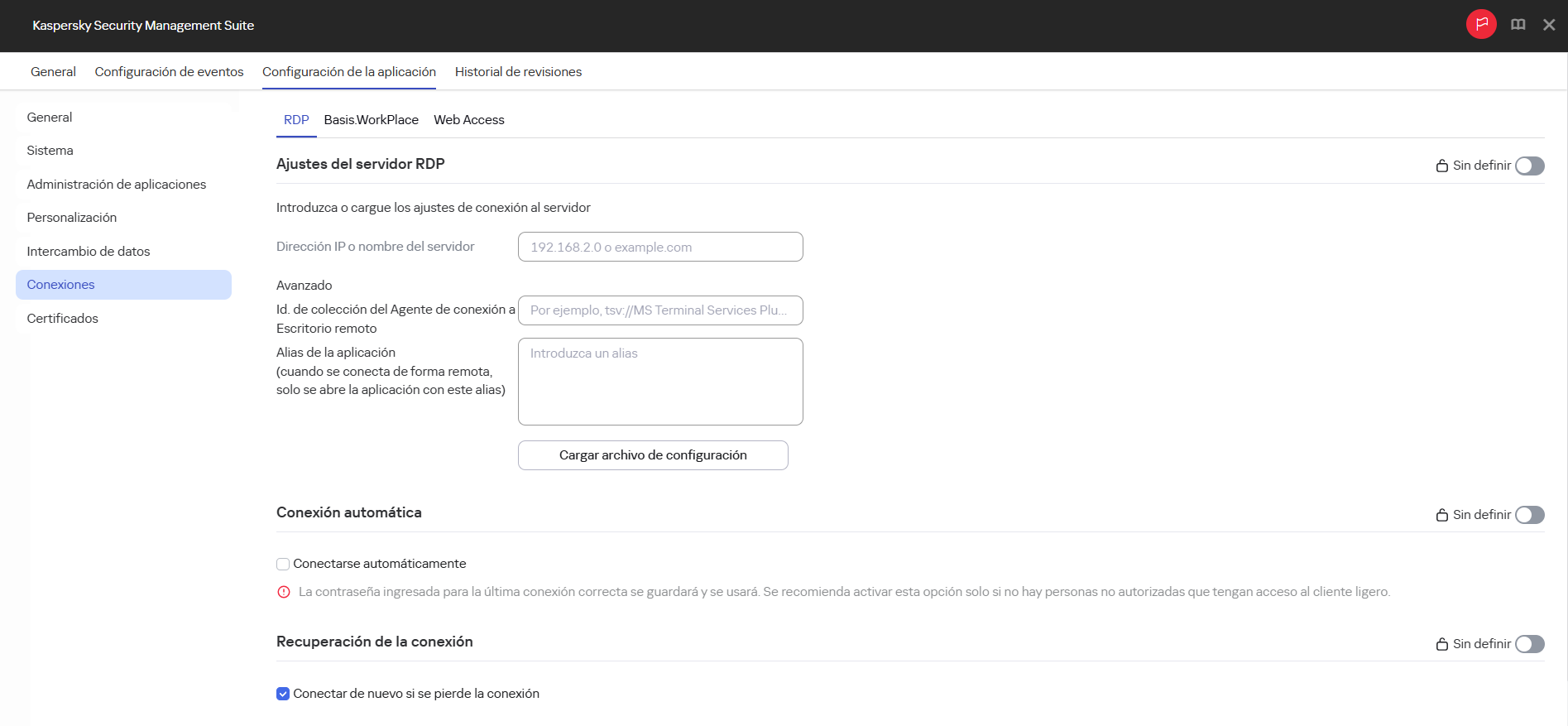1568x726 pixels.
Task: Focus the connection broker collection ID field
Action: click(660, 310)
